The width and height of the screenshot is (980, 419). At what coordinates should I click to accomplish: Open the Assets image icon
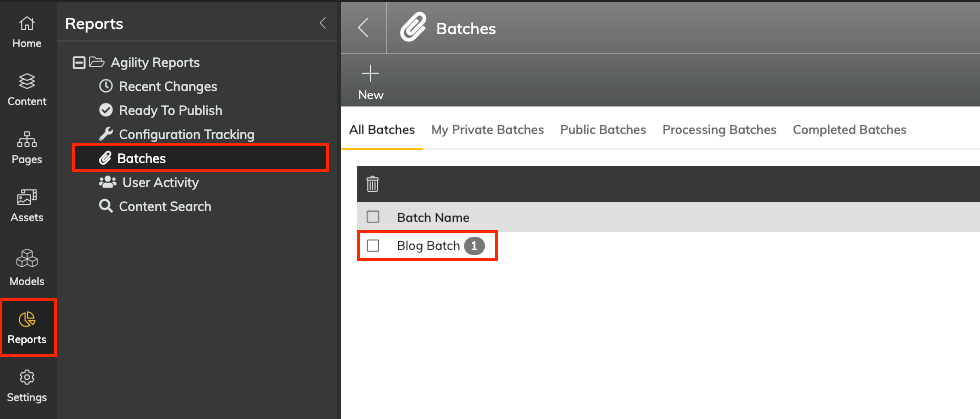(27, 198)
